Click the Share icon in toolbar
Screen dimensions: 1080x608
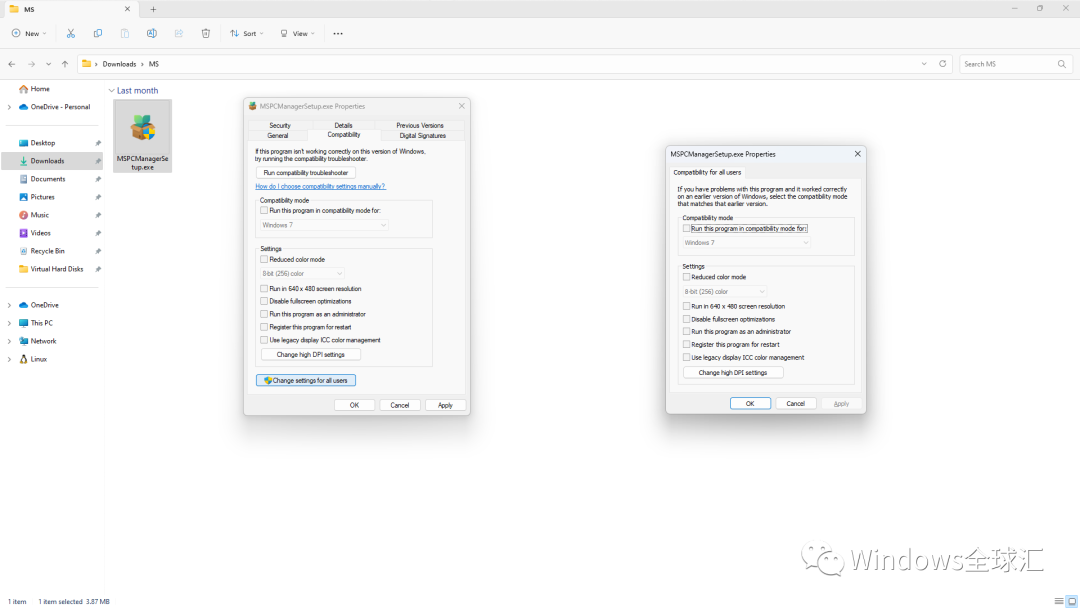(178, 33)
